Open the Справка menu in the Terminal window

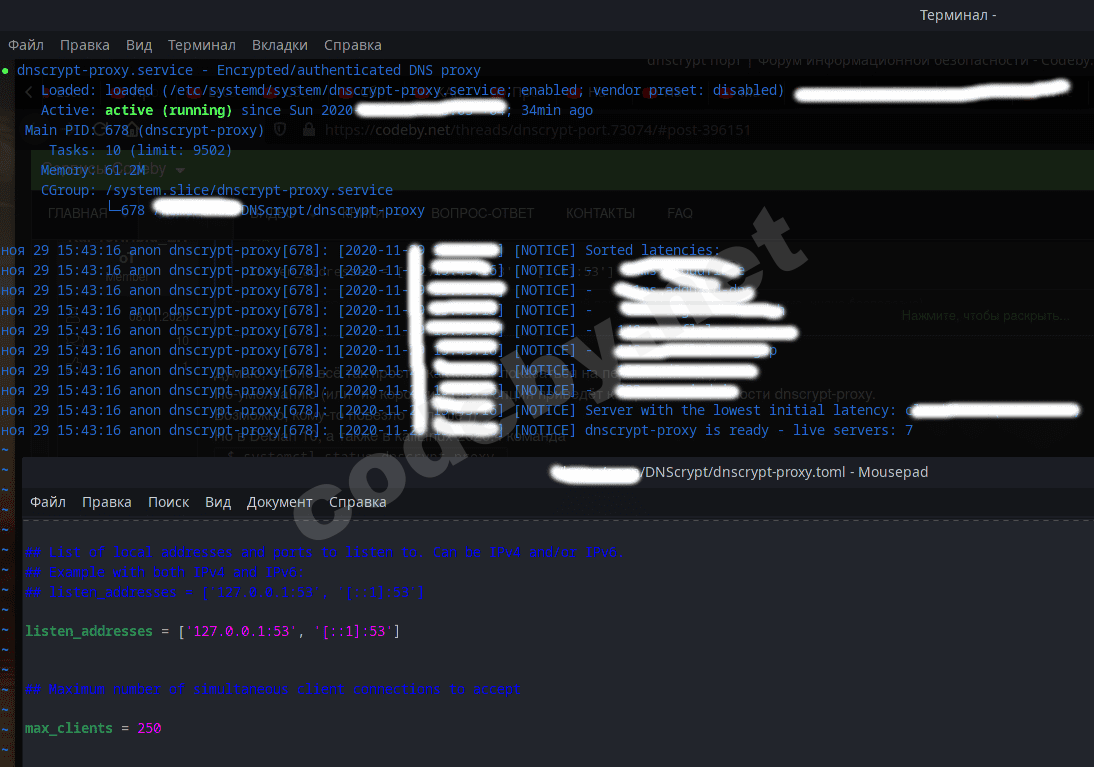(352, 45)
